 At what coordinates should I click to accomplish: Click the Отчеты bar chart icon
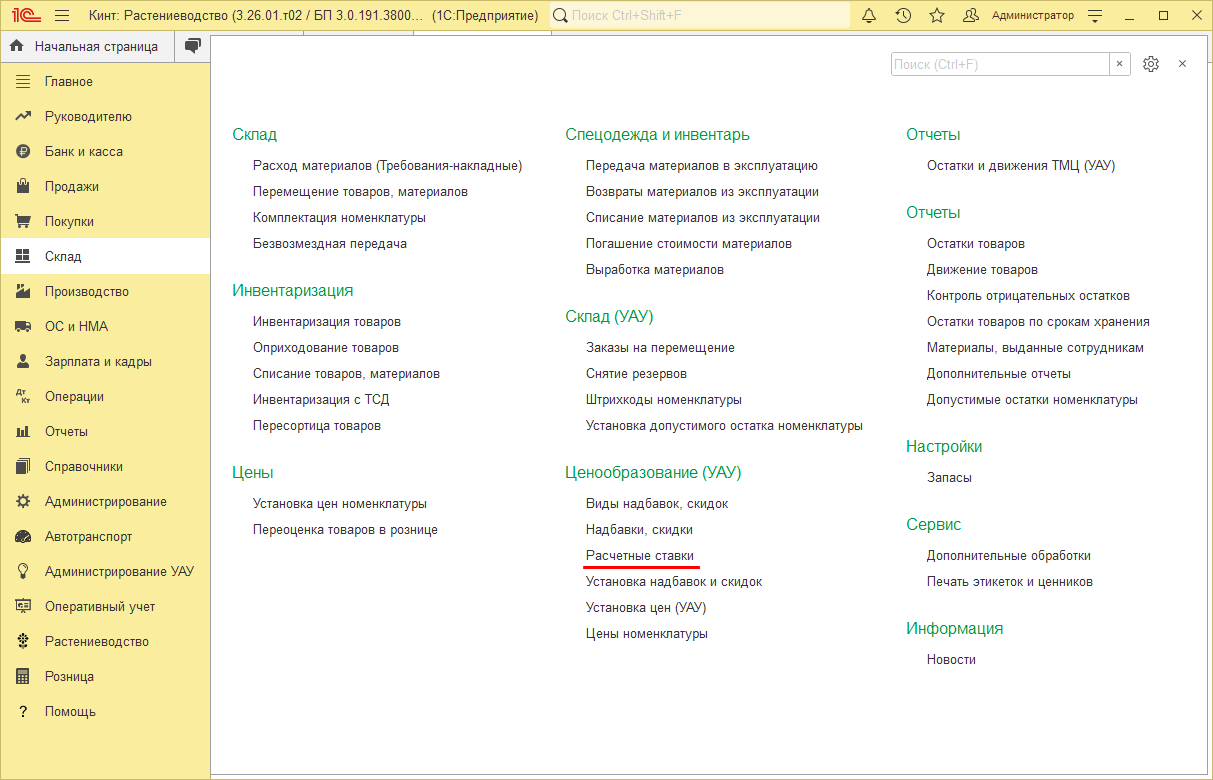point(23,432)
